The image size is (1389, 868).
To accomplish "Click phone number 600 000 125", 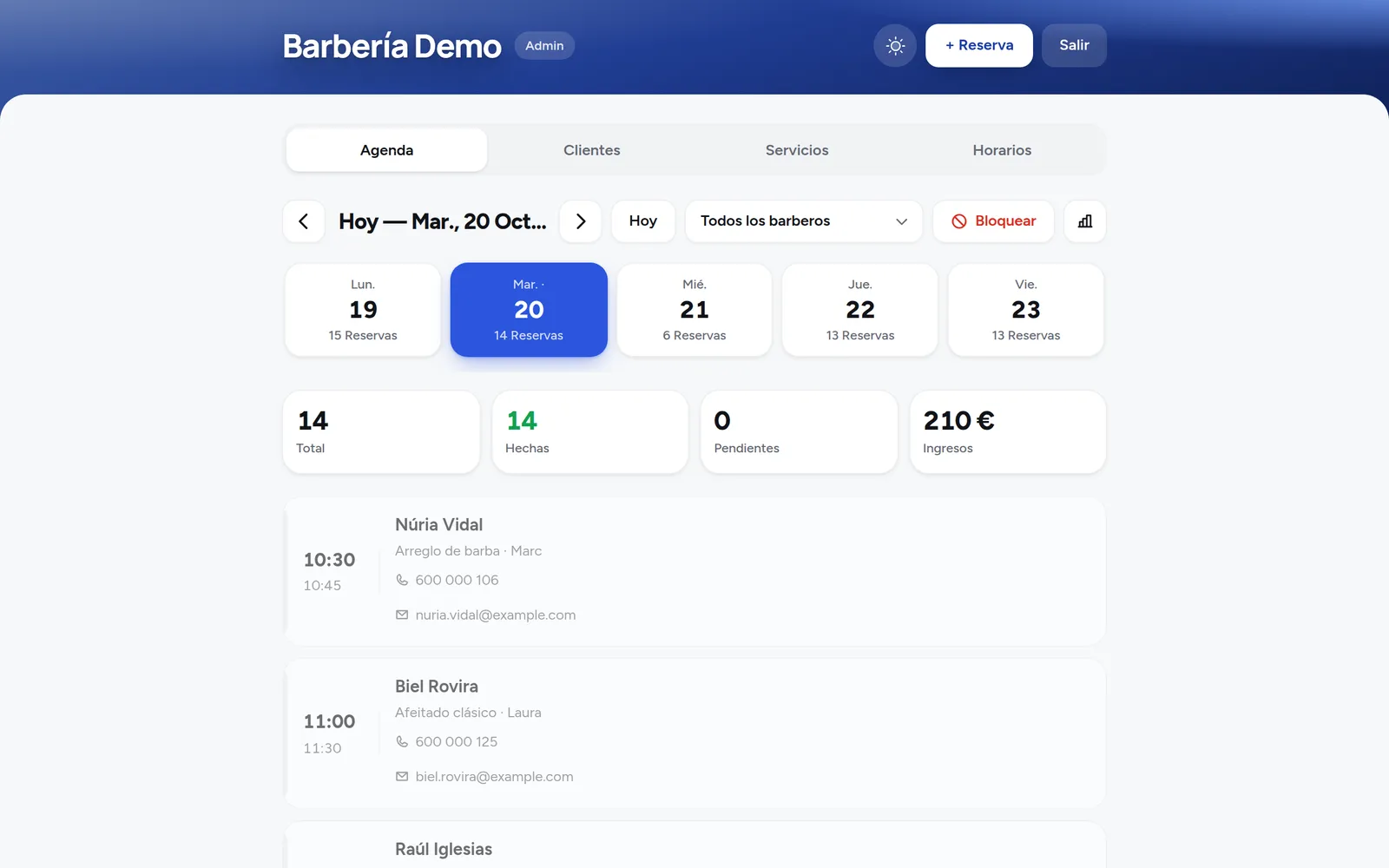I will click(x=457, y=741).
